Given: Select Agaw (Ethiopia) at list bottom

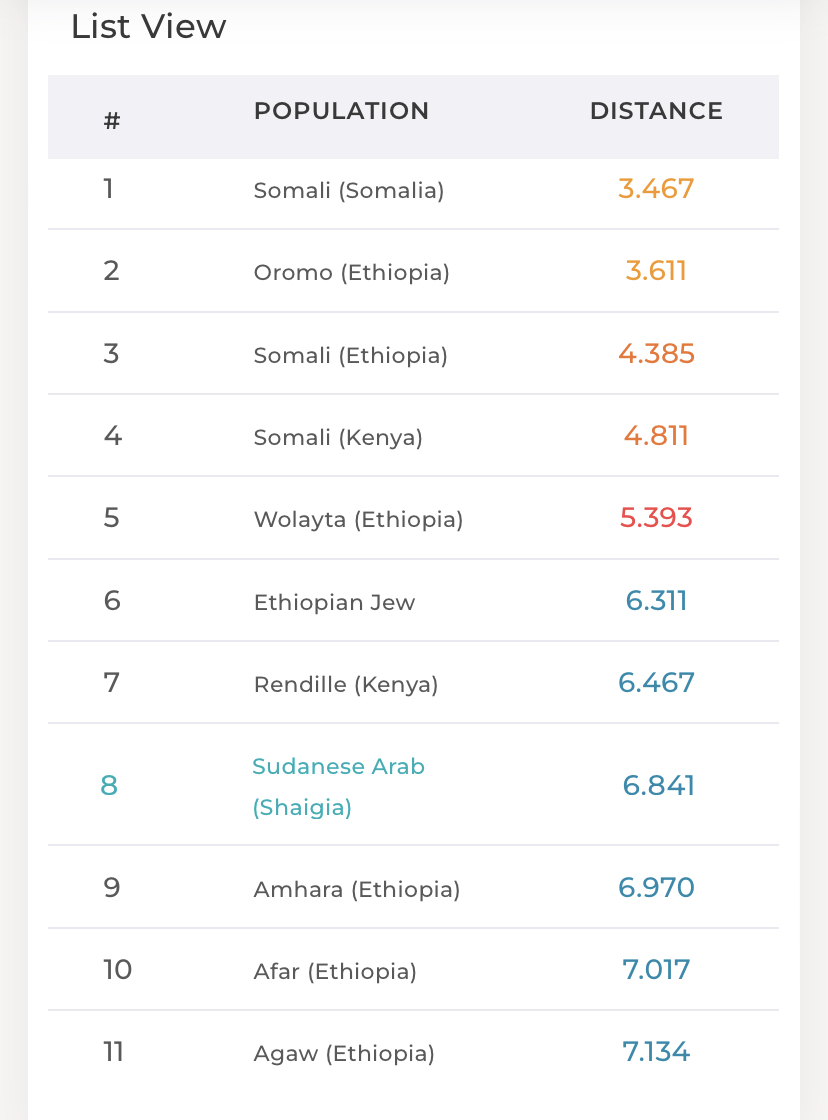Looking at the screenshot, I should [344, 1053].
